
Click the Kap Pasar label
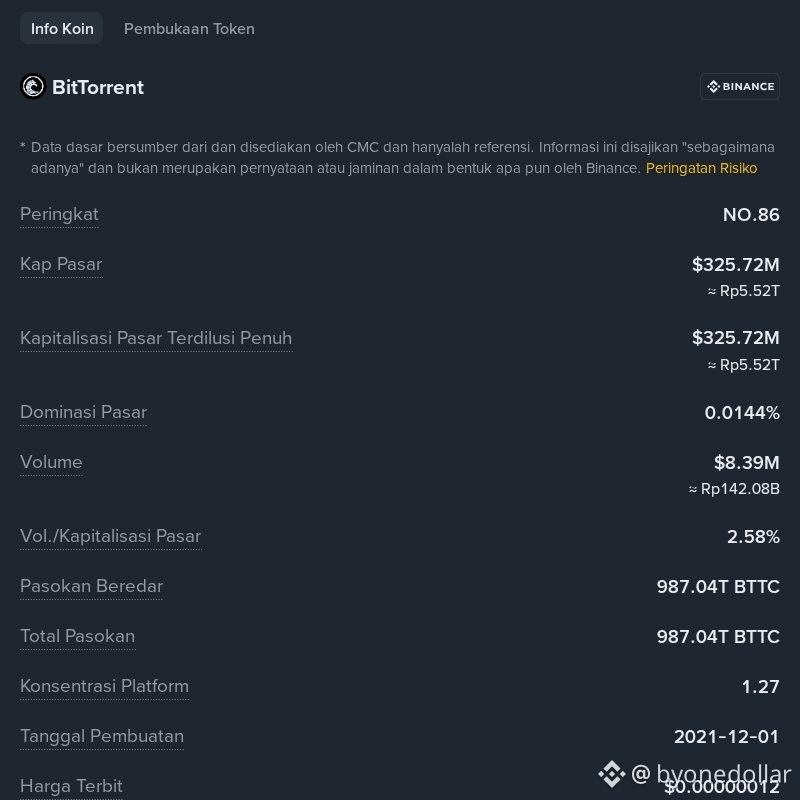[61, 264]
